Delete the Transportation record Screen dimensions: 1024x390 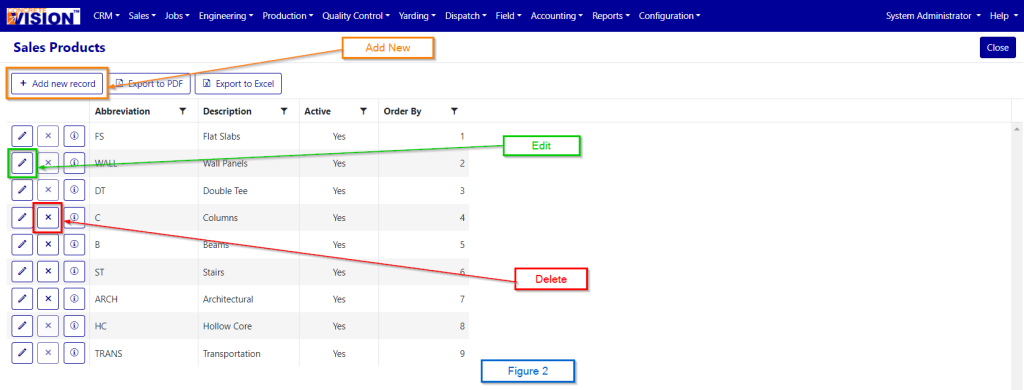pos(48,353)
